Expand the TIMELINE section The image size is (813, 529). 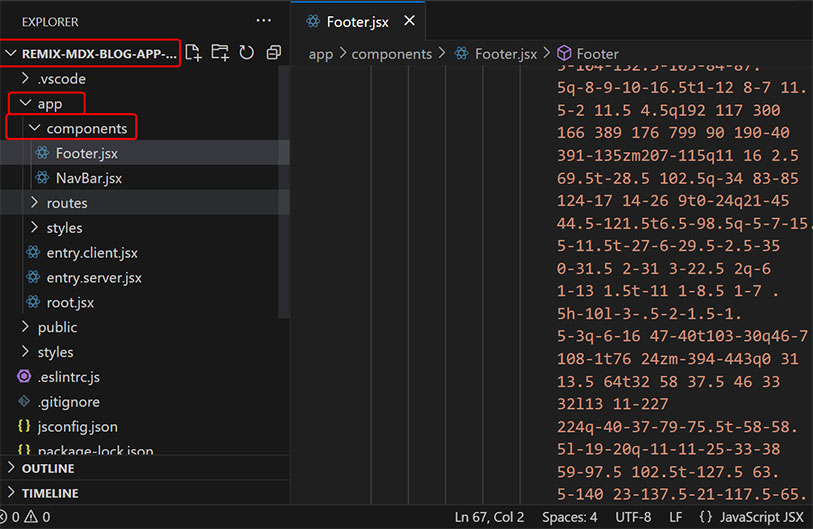coord(50,493)
